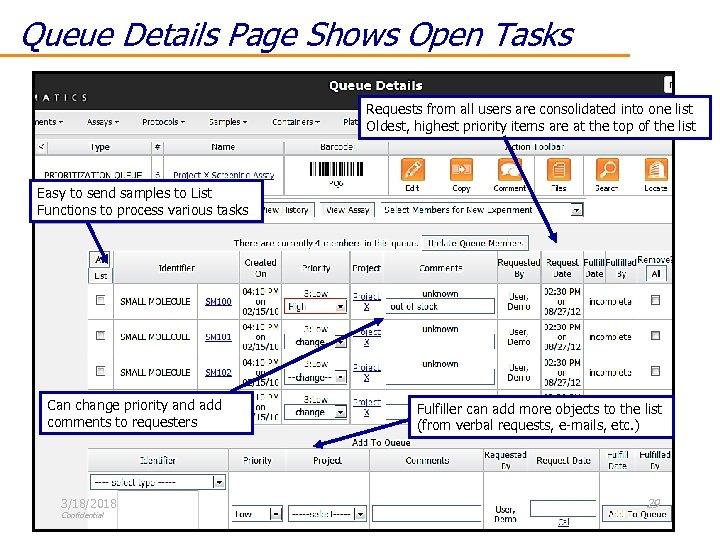This screenshot has width=720, height=540.
Task: Click the Request Date column header in queue table
Action: coord(562,268)
